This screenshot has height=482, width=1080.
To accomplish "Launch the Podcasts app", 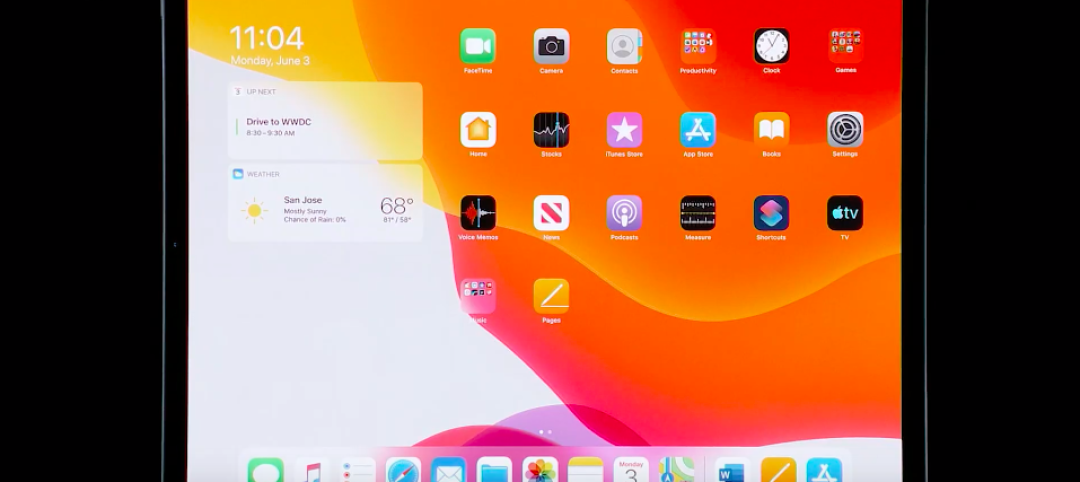I will (624, 213).
